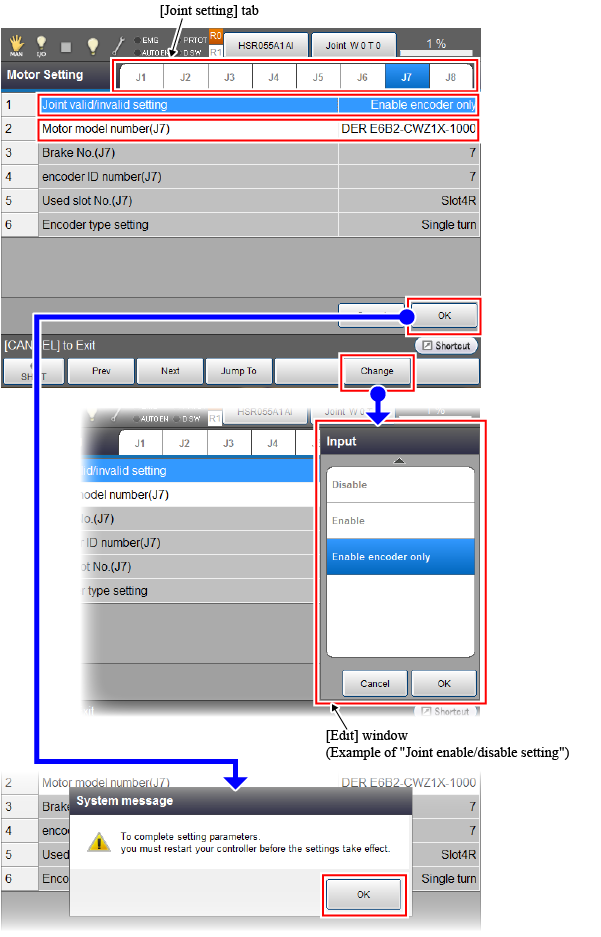Switch to the J1 joint tab
601x937 pixels.
point(142,76)
